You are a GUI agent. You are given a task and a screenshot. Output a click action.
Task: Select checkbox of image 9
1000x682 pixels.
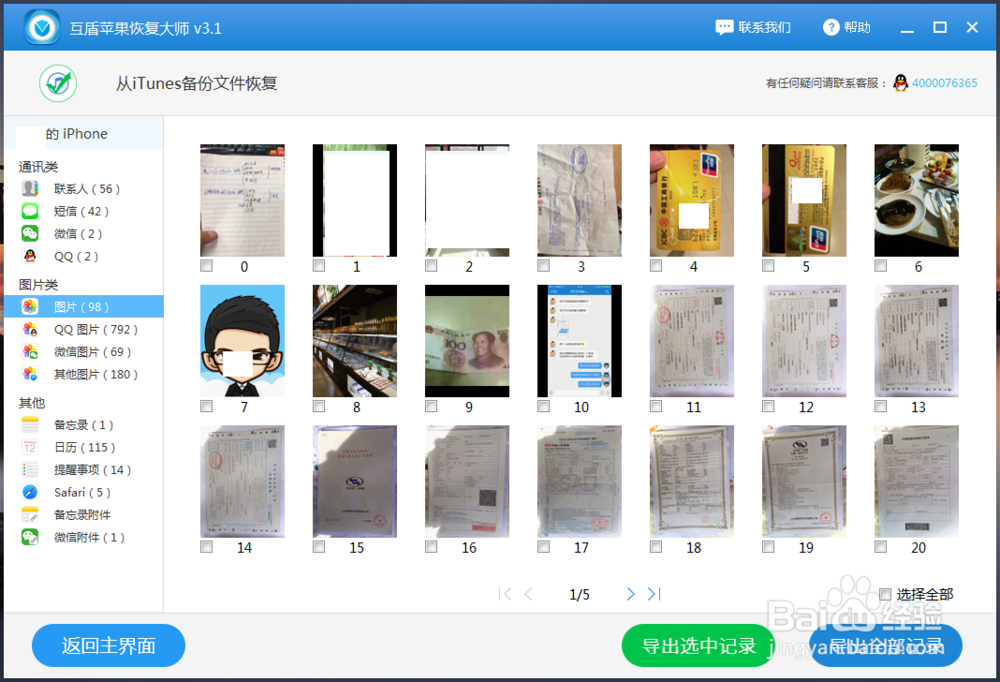[x=431, y=406]
